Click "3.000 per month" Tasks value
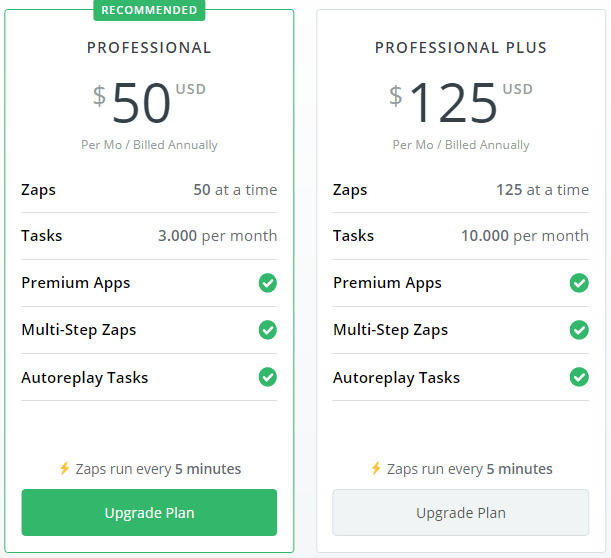Image resolution: width=611 pixels, height=558 pixels. (x=217, y=236)
